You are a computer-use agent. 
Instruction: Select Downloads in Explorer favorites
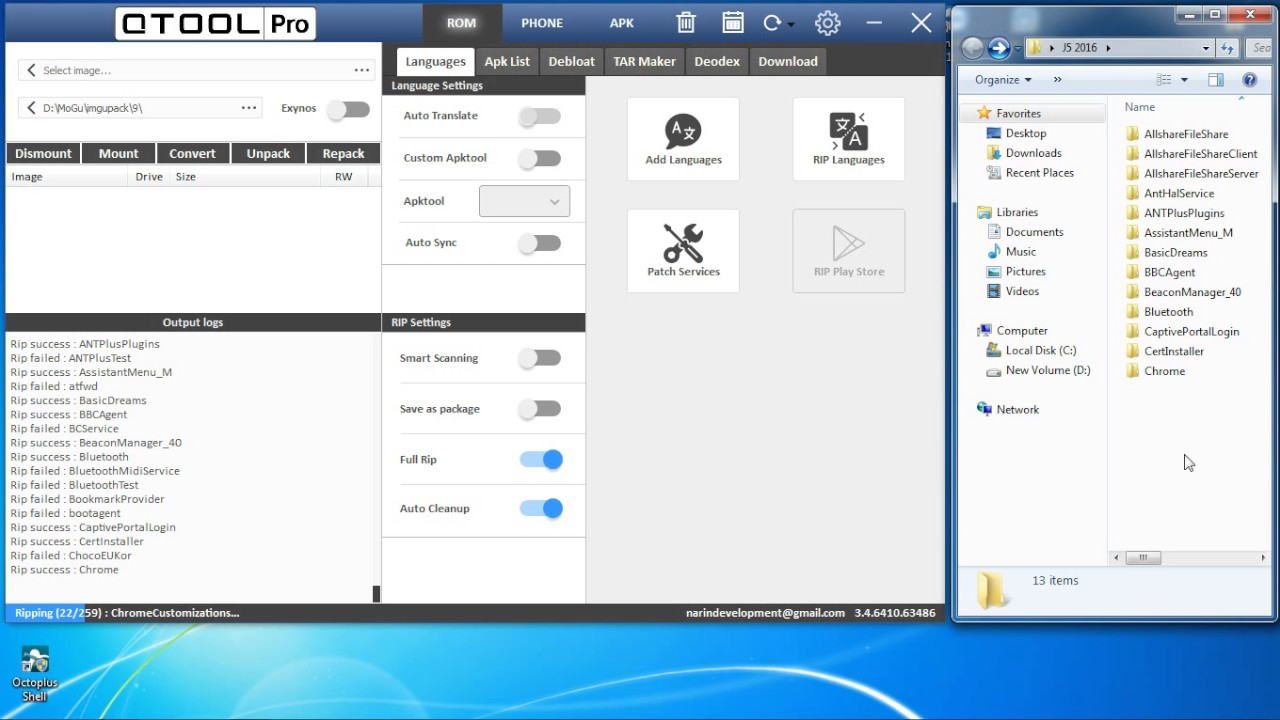pyautogui.click(x=1033, y=153)
